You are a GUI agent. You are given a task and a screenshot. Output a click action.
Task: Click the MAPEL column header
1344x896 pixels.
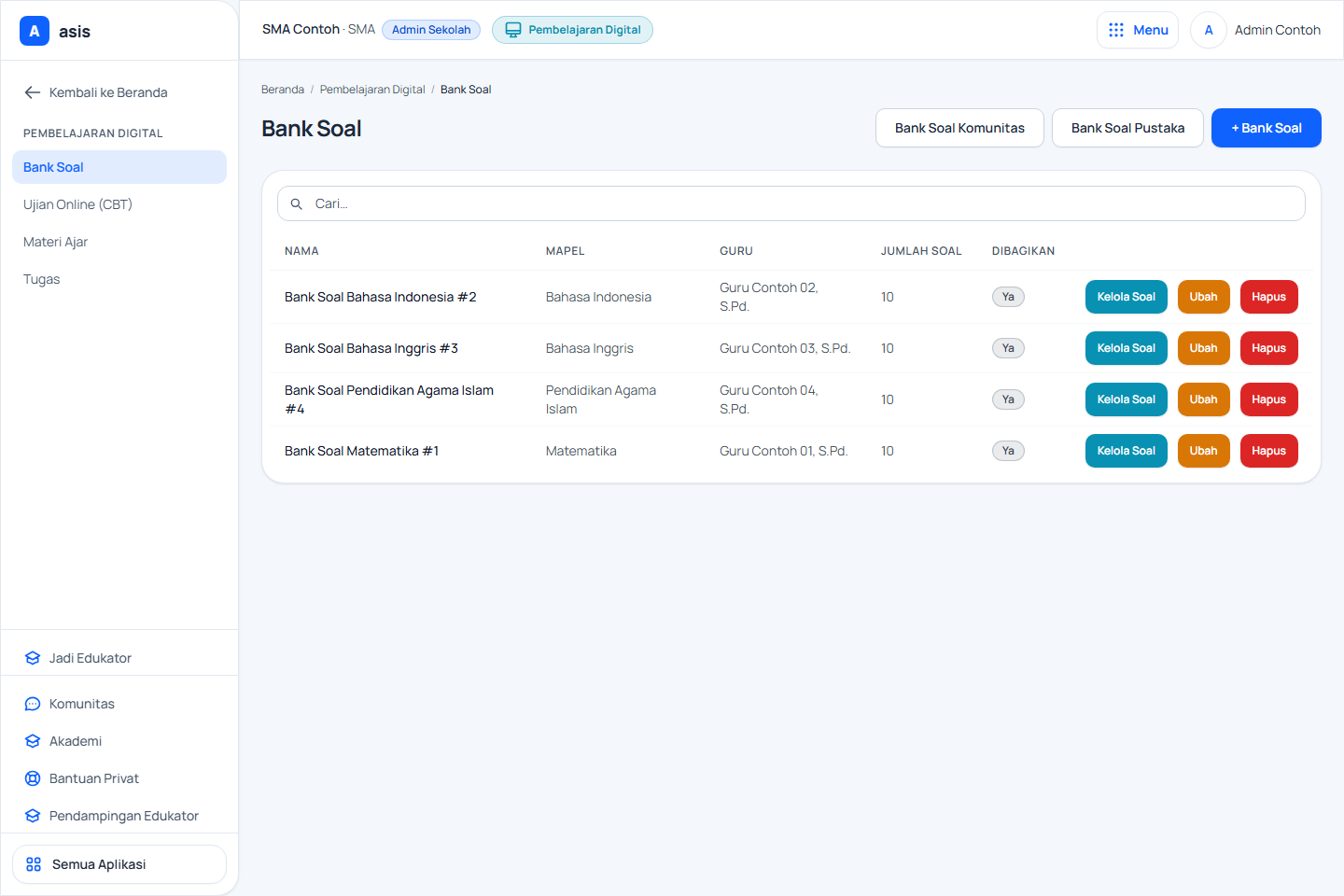pos(566,251)
